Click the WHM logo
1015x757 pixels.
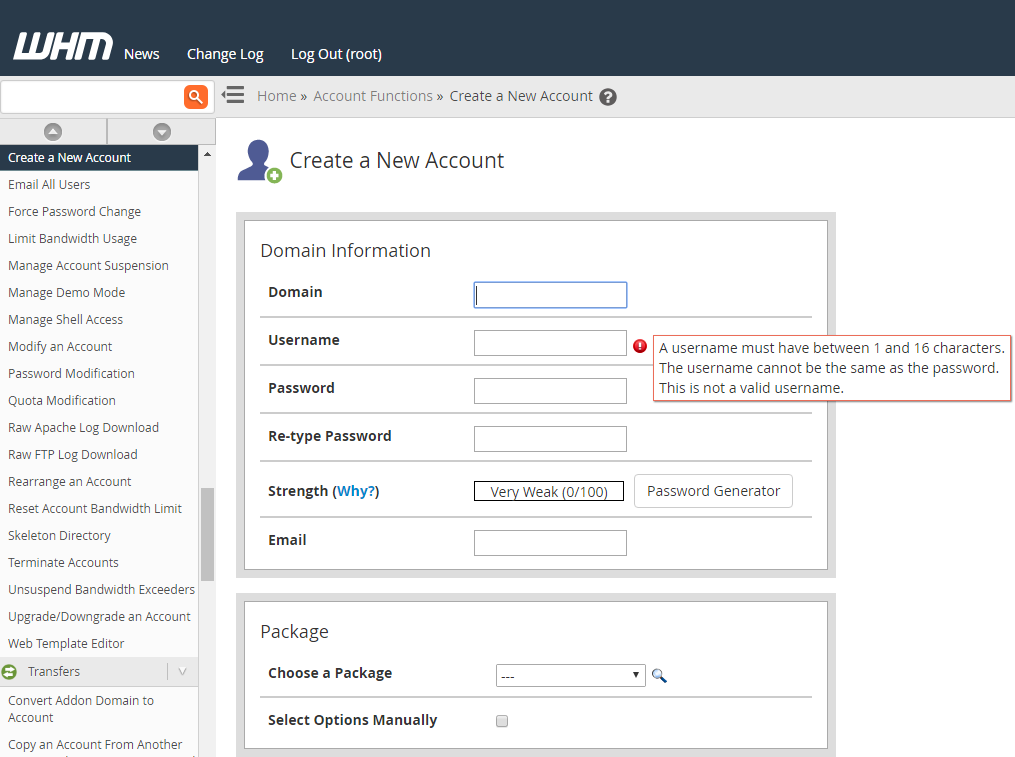[63, 47]
